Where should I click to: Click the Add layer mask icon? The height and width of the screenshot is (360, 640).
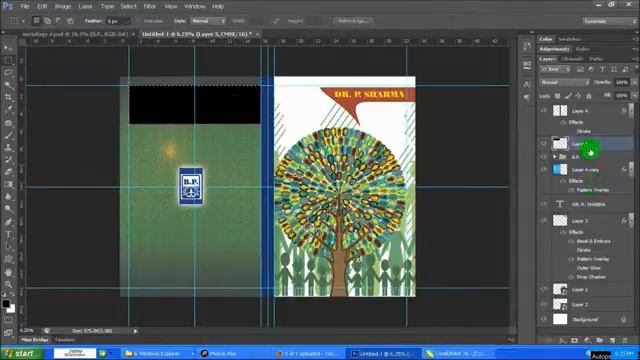(575, 340)
